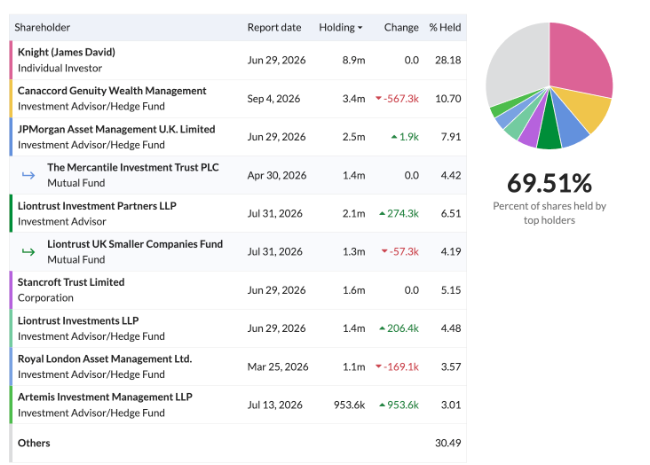This screenshot has width=650, height=465.
Task: Click the 5.15 percent held value
Action: (451, 290)
